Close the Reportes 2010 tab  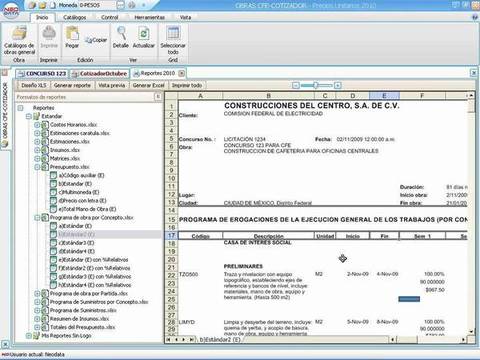click(x=182, y=73)
